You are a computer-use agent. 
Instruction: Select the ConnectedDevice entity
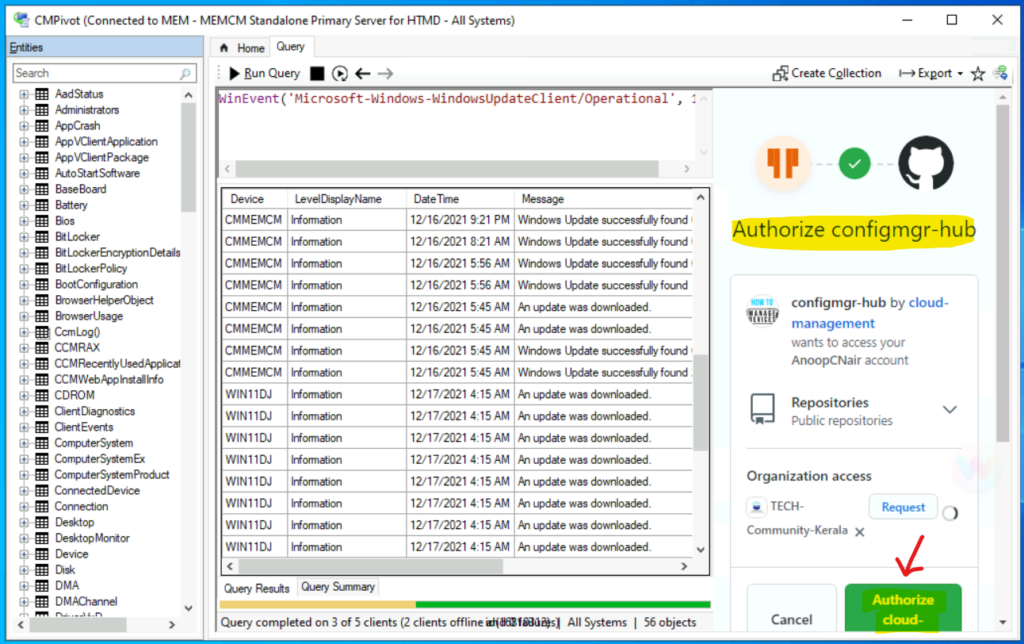(97, 491)
